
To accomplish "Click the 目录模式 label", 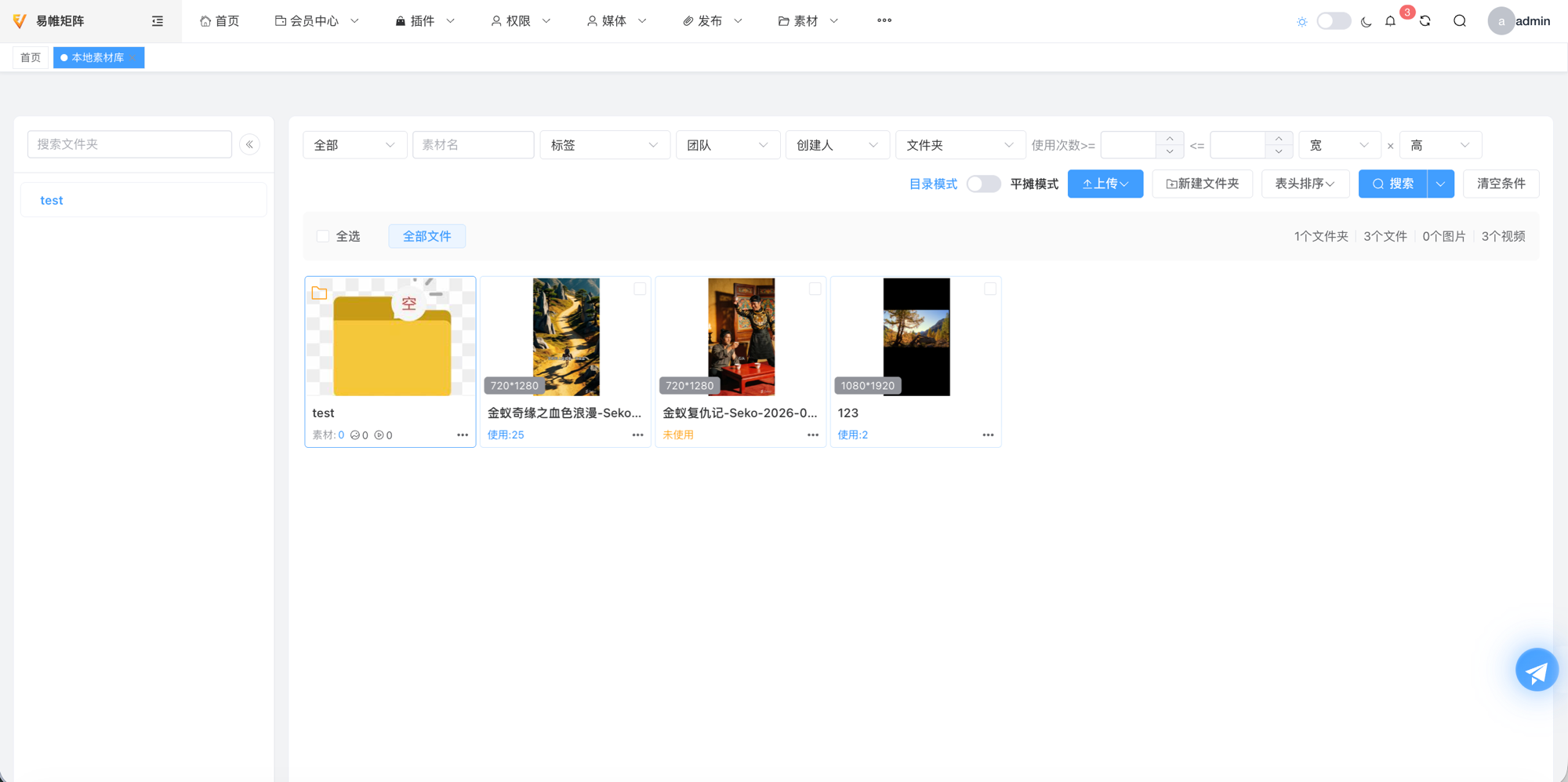I will click(x=933, y=184).
